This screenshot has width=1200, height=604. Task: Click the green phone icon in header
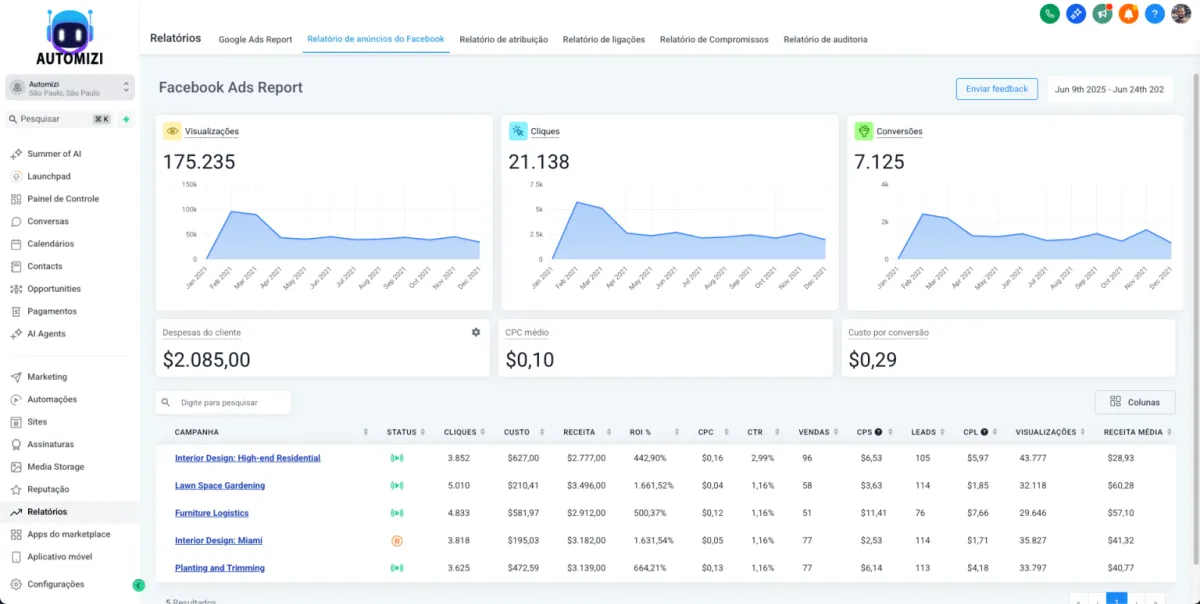click(1050, 14)
